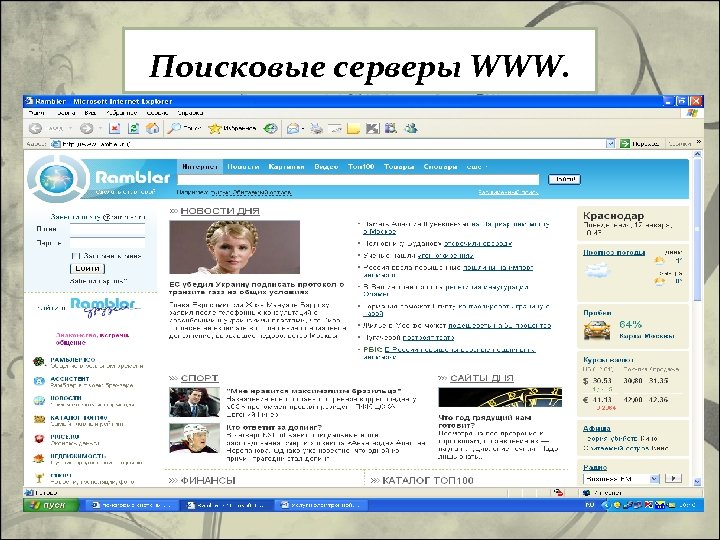Click the login Имя input field
The image size is (720, 540).
pyautogui.click(x=107, y=229)
